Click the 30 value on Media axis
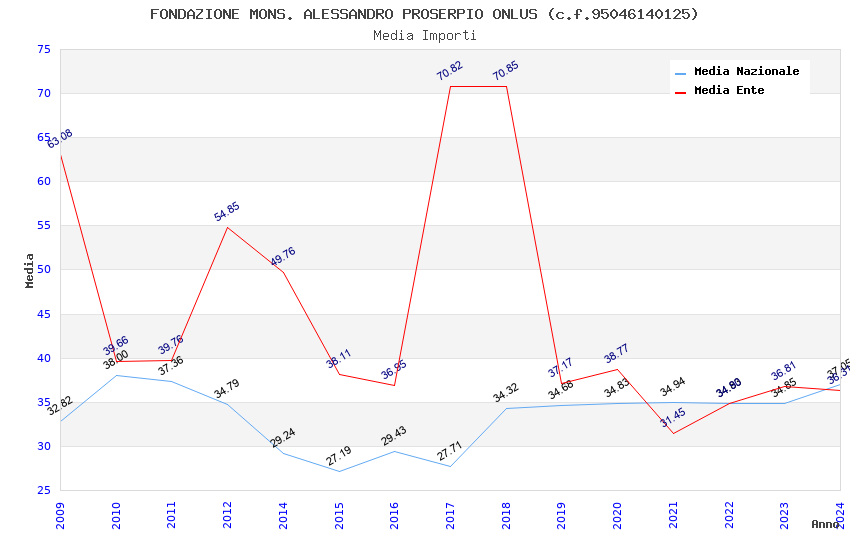The height and width of the screenshot is (550, 850). click(x=44, y=447)
